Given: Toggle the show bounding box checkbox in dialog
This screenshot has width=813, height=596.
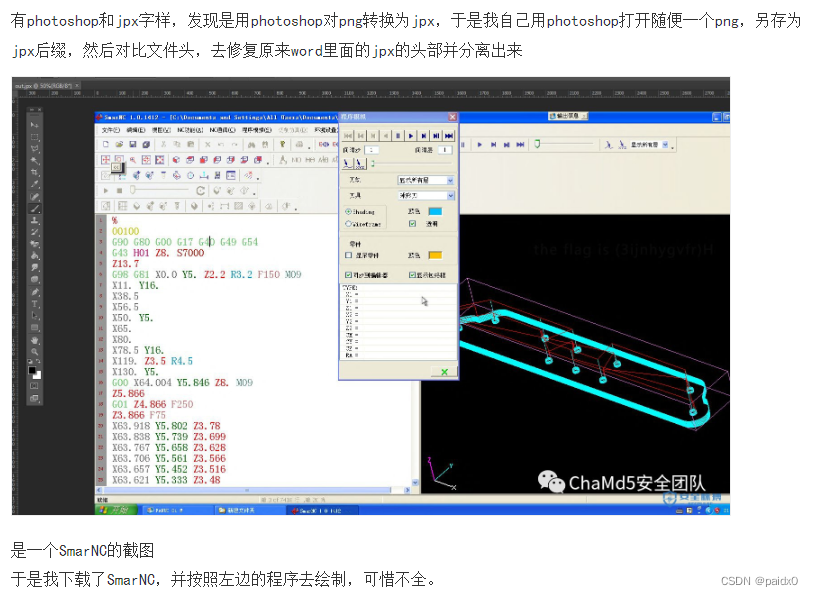Looking at the screenshot, I should 412,275.
